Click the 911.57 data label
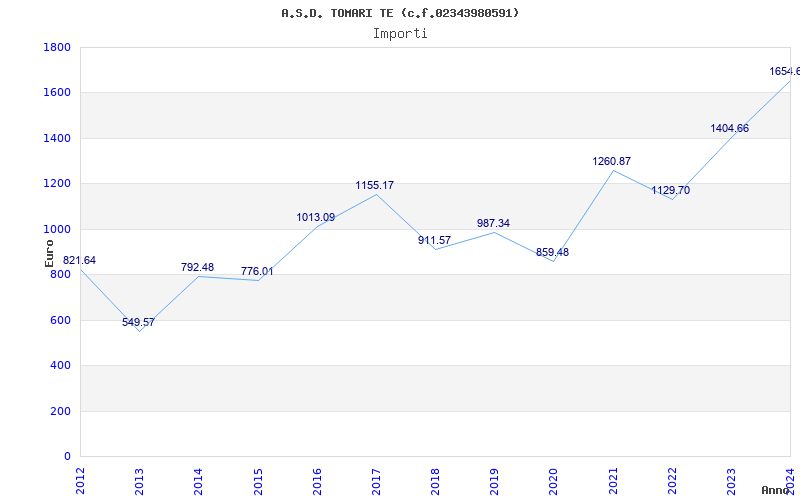The image size is (800, 500). coord(434,241)
